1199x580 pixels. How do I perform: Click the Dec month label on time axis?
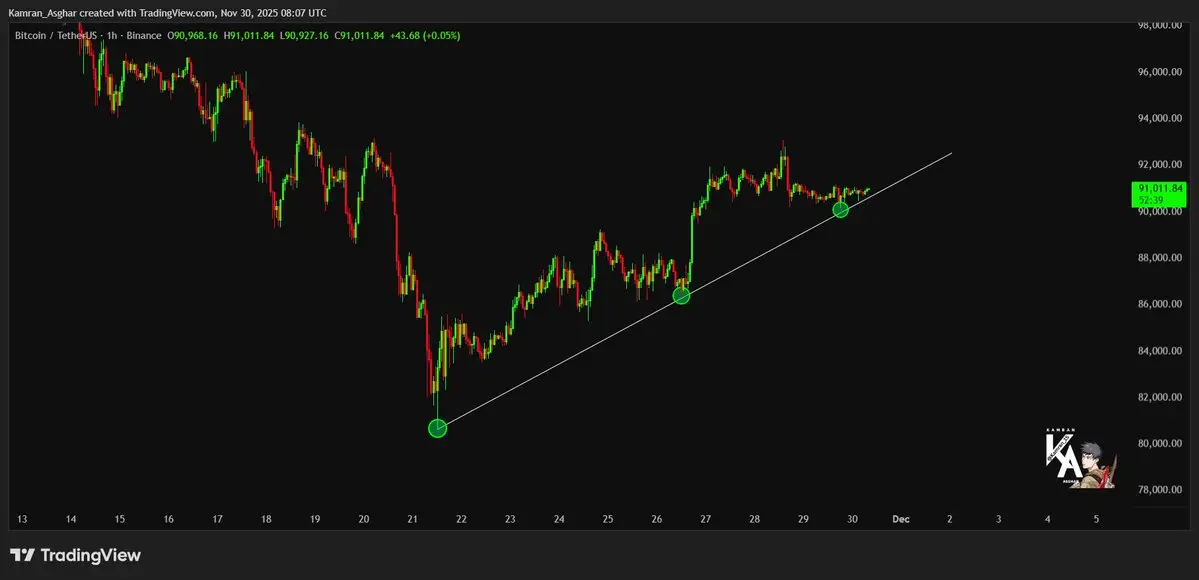(901, 520)
